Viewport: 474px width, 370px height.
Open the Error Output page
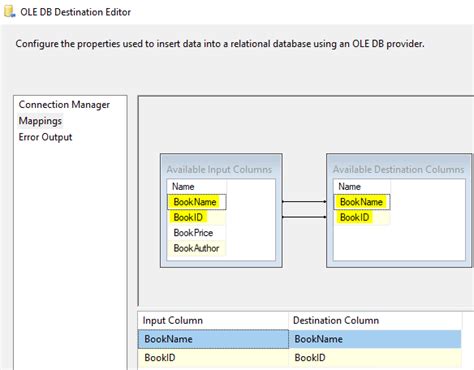[45, 137]
